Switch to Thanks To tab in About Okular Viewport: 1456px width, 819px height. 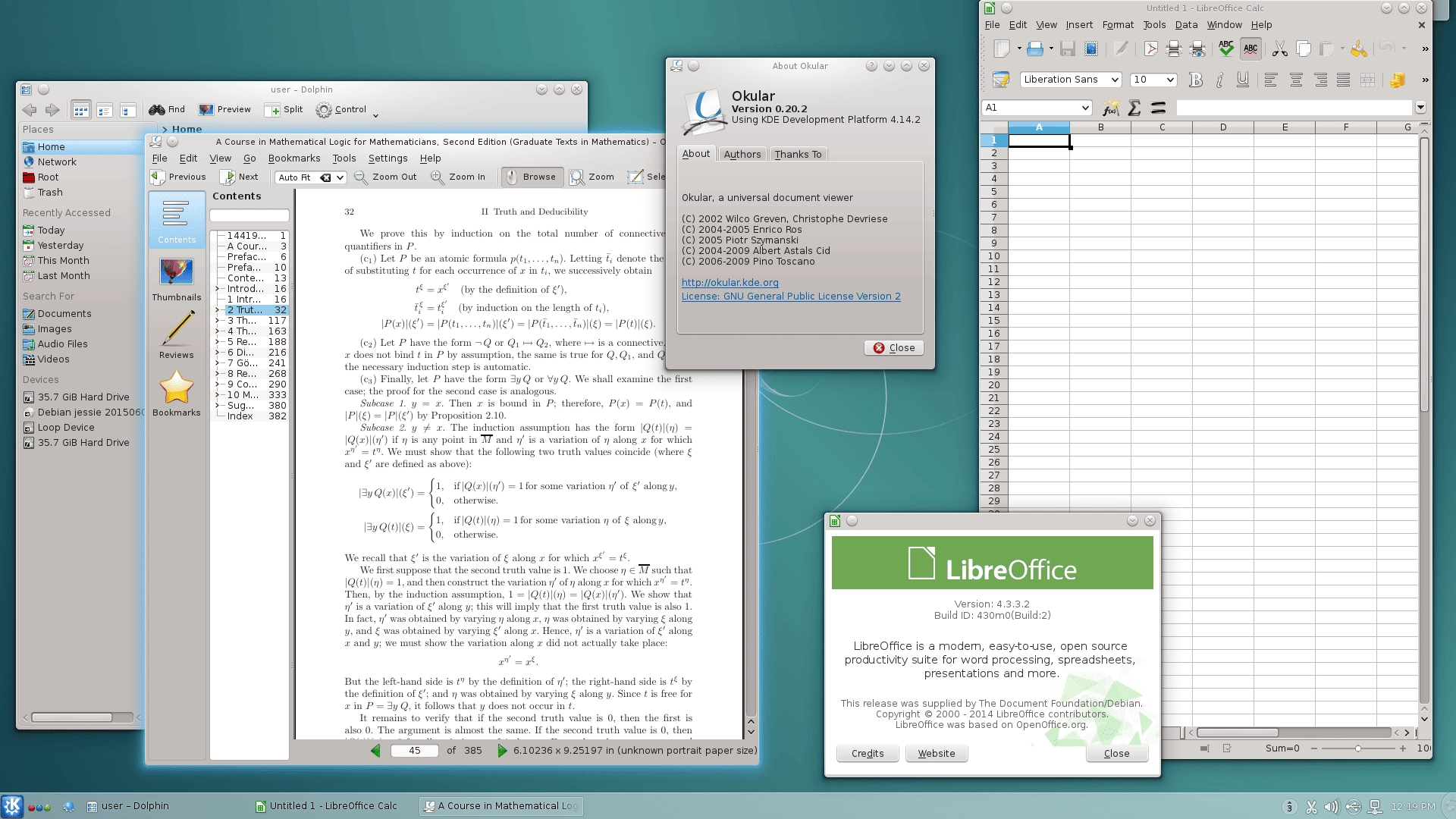798,154
